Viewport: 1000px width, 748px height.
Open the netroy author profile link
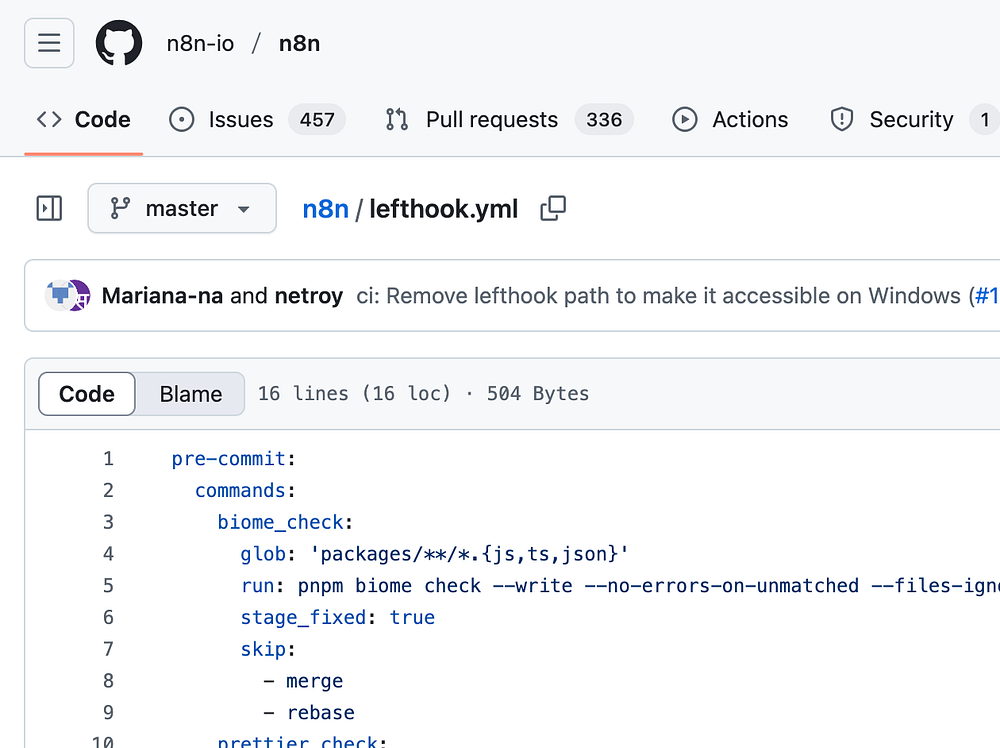point(309,295)
